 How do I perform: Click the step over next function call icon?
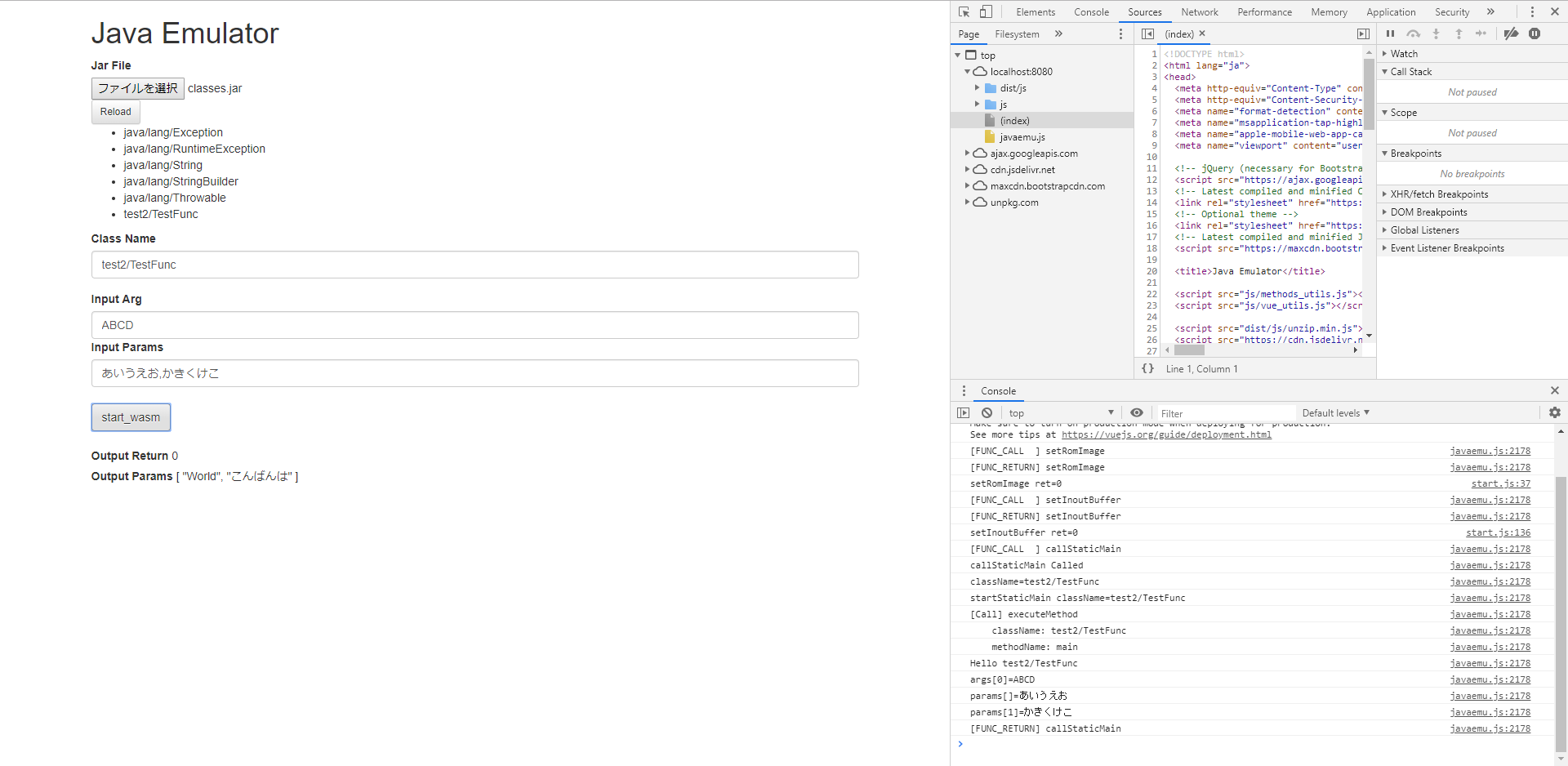click(1414, 33)
